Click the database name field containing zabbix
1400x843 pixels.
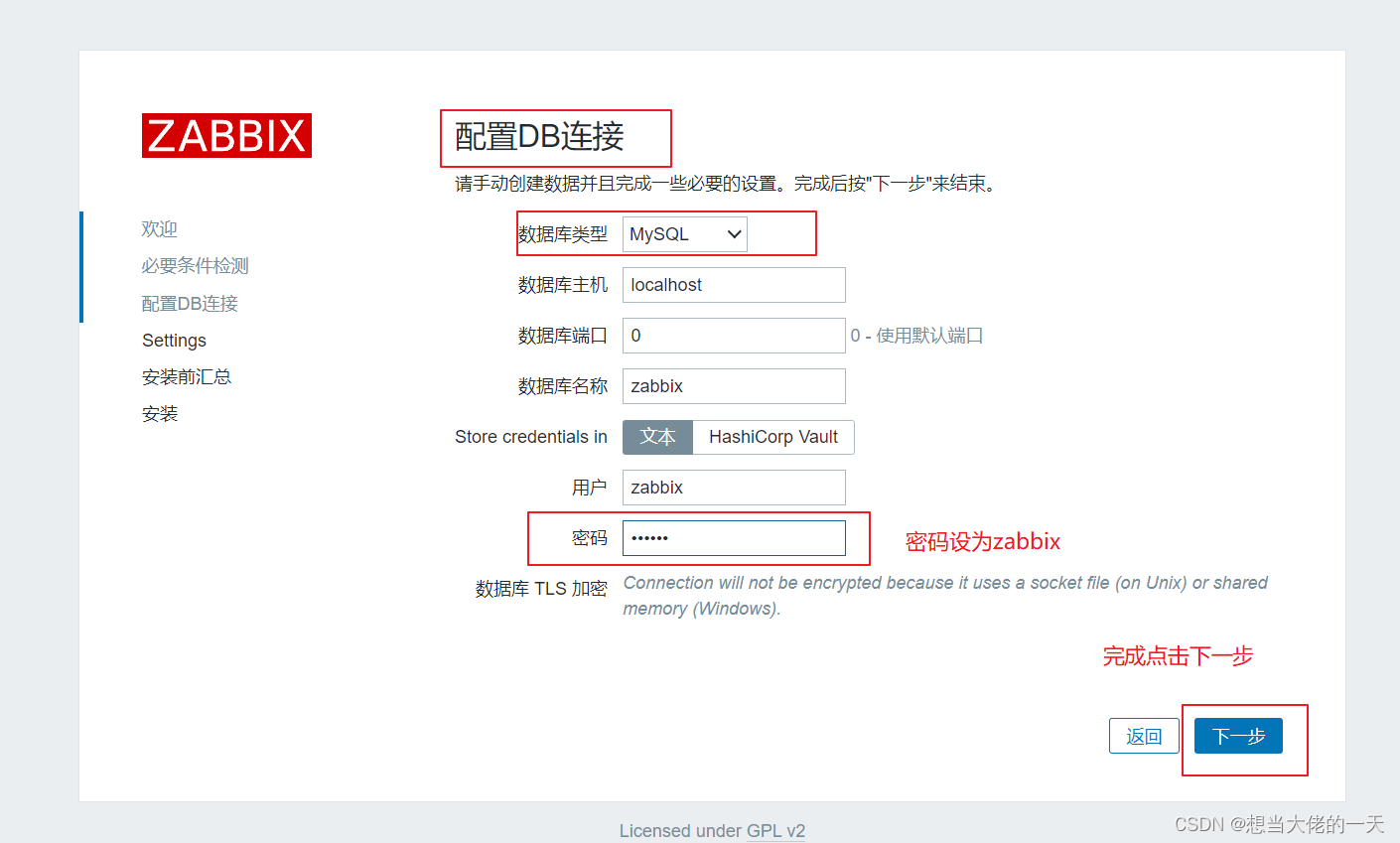734,386
